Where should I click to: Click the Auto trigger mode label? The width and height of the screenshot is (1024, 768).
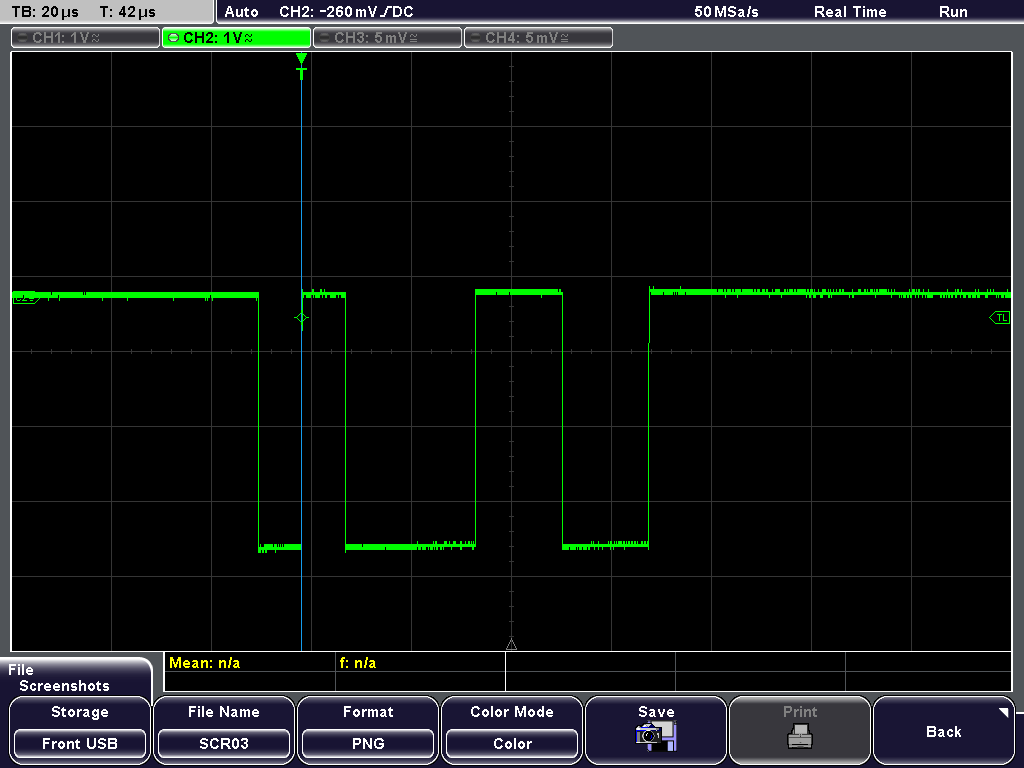click(241, 12)
